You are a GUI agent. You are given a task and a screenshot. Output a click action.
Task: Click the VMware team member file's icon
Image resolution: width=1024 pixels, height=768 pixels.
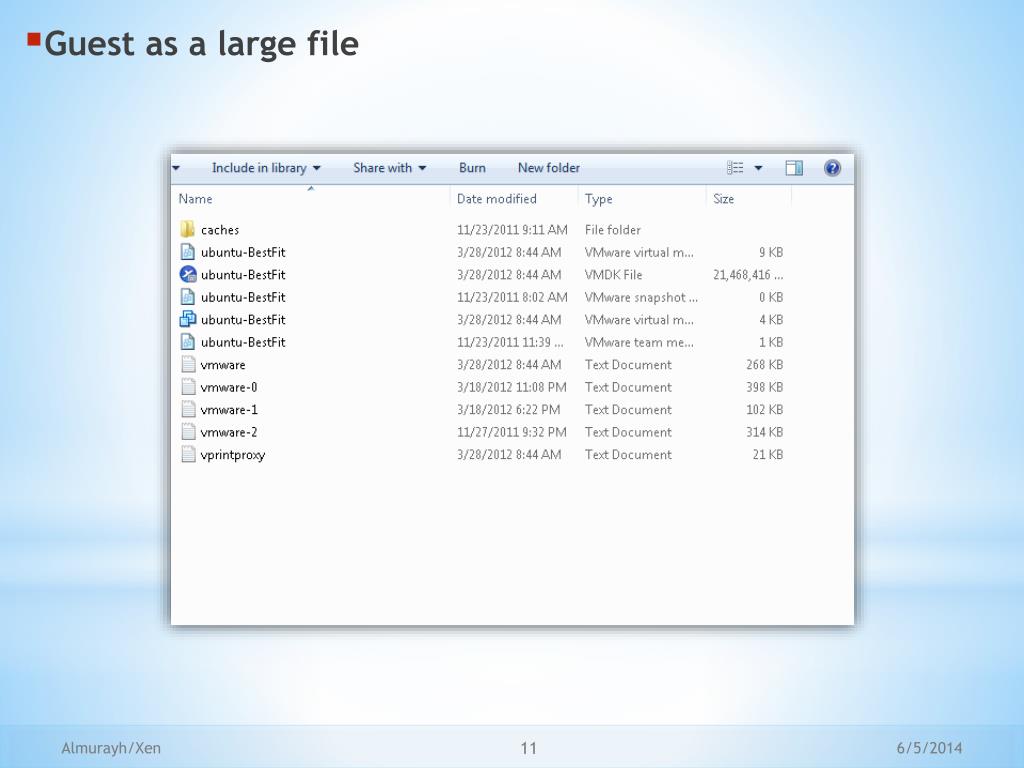point(187,342)
